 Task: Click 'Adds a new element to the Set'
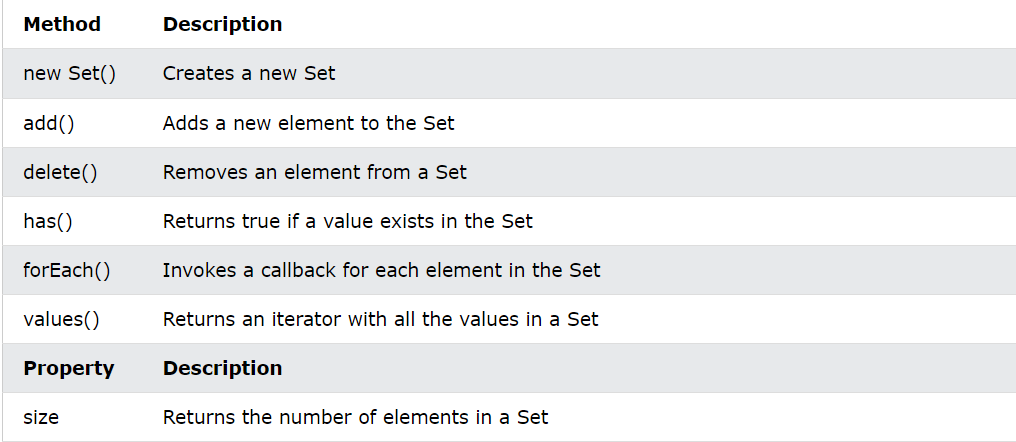(308, 122)
